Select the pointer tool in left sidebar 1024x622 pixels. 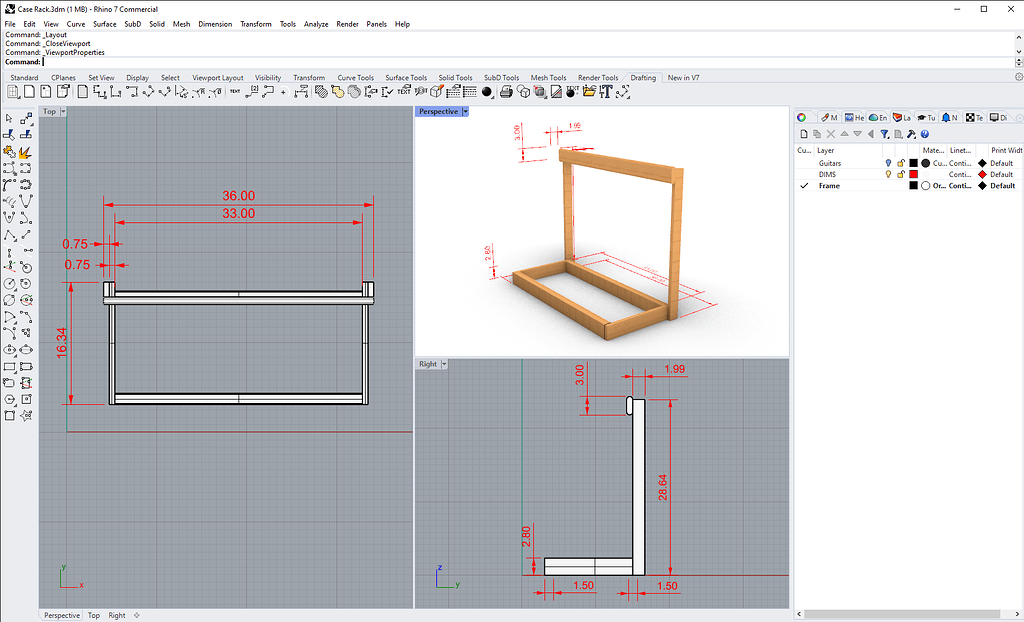click(9, 119)
